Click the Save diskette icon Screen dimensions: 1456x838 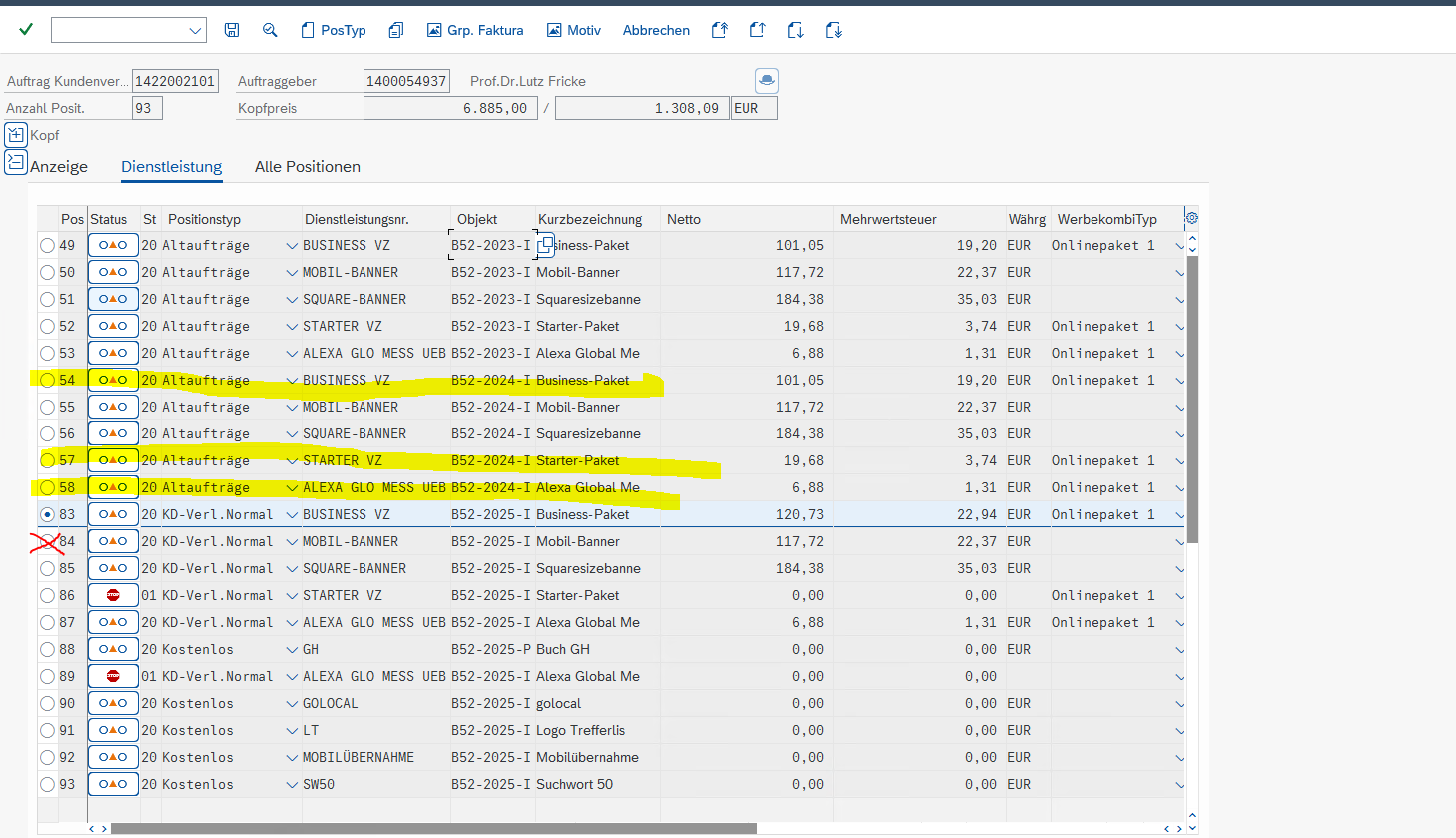(x=232, y=30)
